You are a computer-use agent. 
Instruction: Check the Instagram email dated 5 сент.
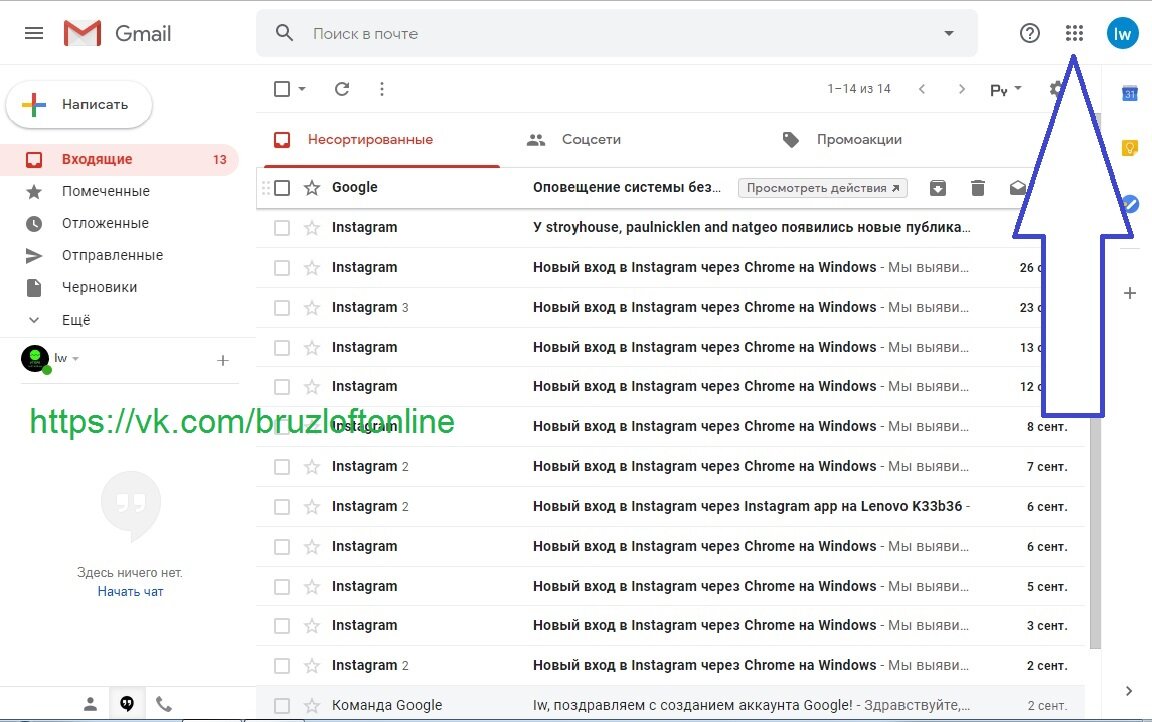point(282,587)
